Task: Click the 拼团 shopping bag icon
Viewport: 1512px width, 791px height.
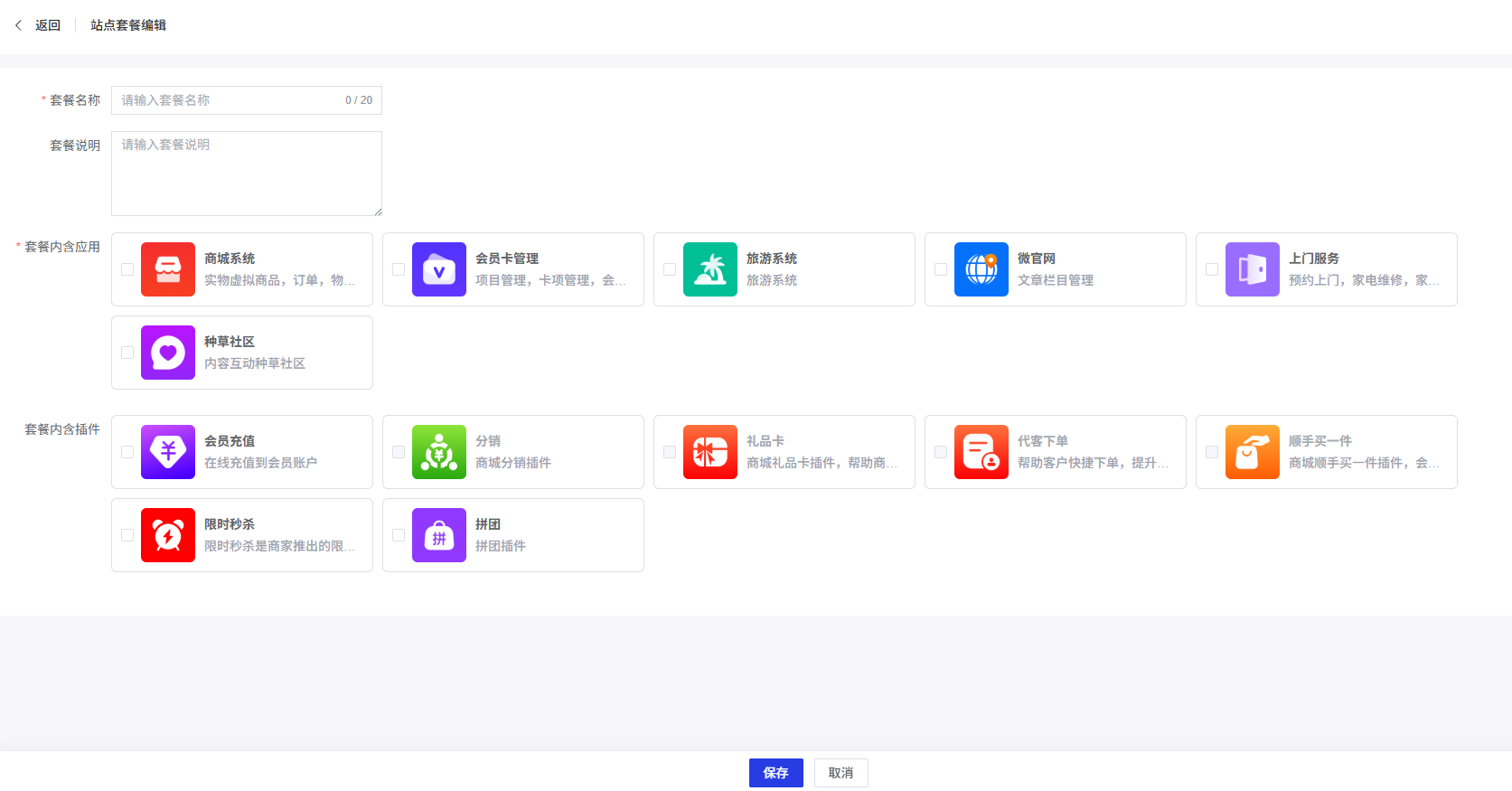Action: click(439, 535)
